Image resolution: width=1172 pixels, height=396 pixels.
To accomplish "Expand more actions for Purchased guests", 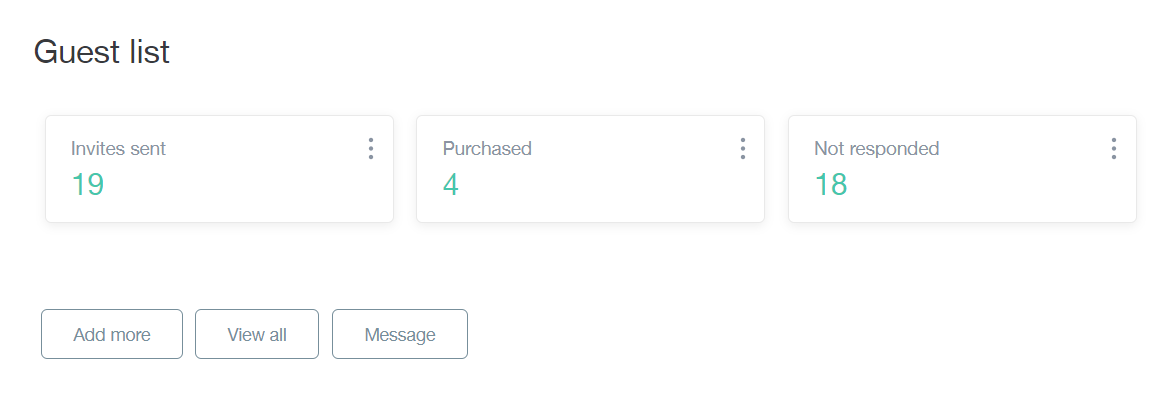I will click(x=742, y=149).
